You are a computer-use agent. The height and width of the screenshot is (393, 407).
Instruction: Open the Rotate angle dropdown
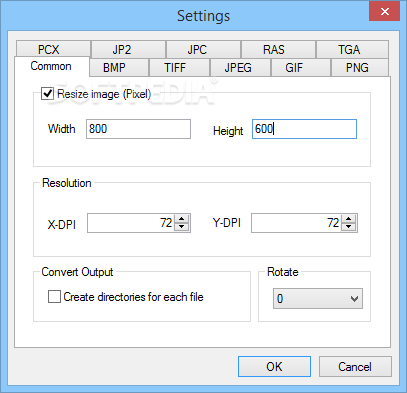tap(318, 299)
